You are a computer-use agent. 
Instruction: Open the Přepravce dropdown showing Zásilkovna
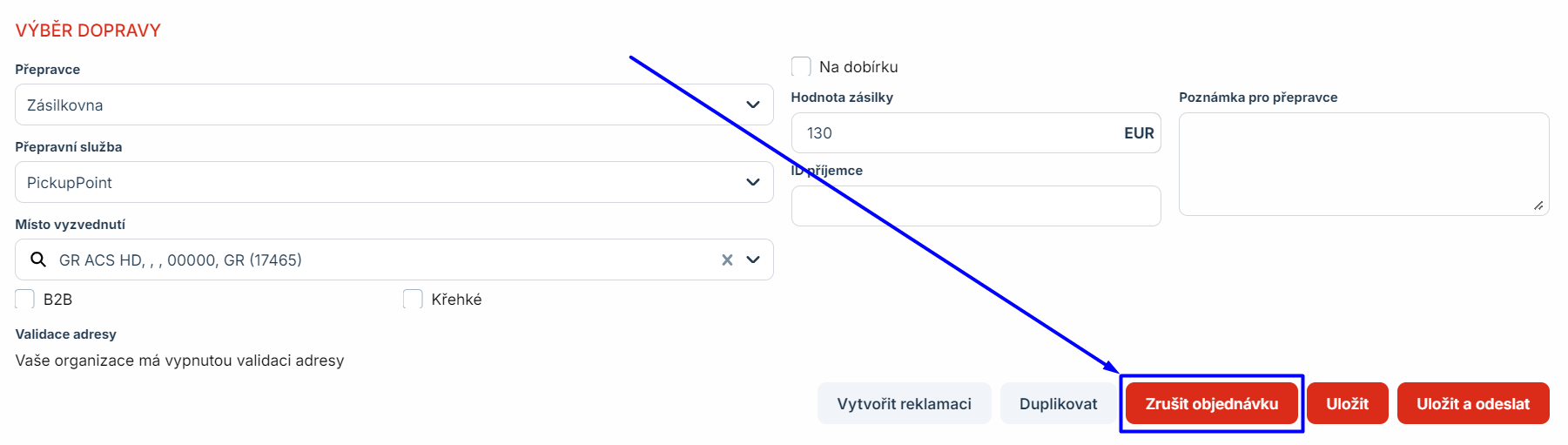click(394, 105)
